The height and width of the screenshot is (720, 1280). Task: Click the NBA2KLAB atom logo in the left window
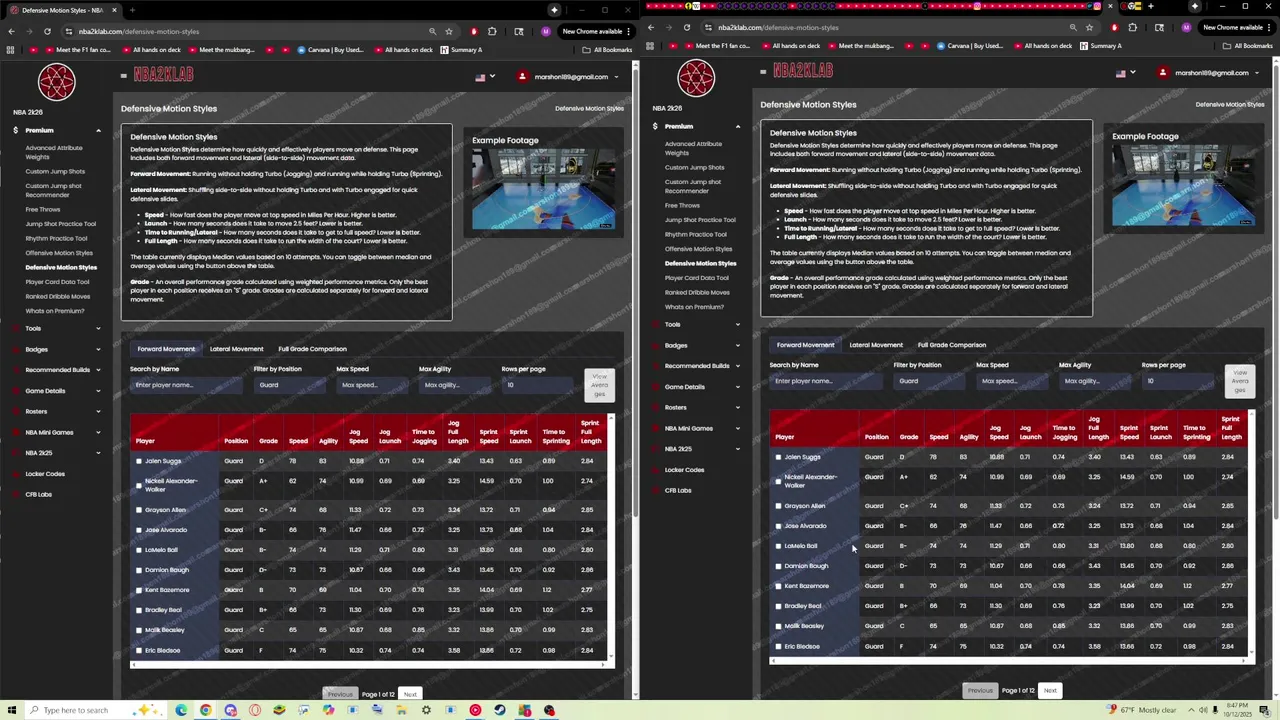[x=57, y=82]
